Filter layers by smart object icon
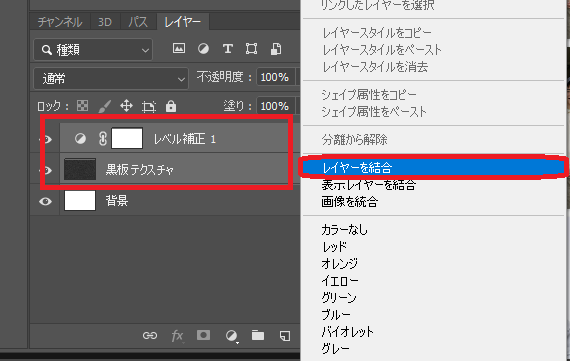Viewport: 570px width, 361px height. point(276,48)
